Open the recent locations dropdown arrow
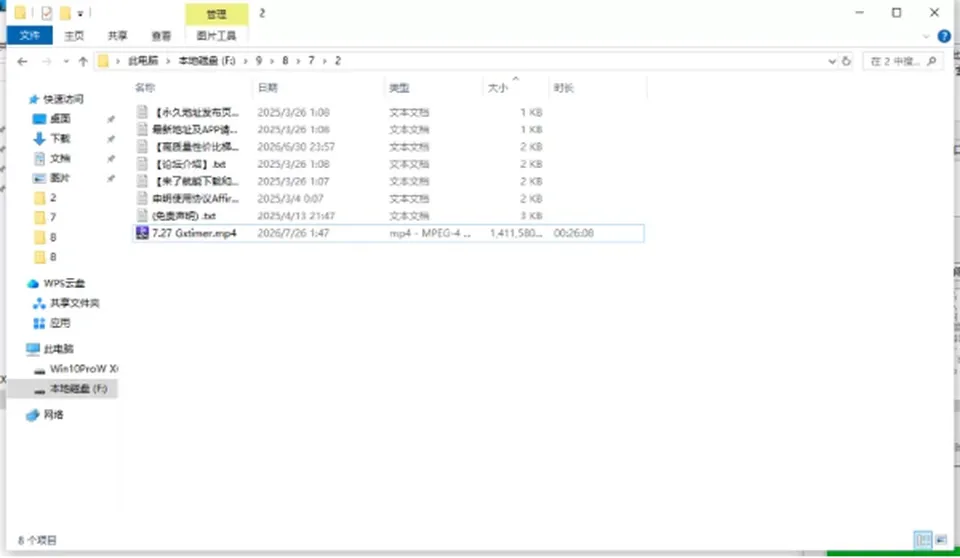 click(66, 61)
